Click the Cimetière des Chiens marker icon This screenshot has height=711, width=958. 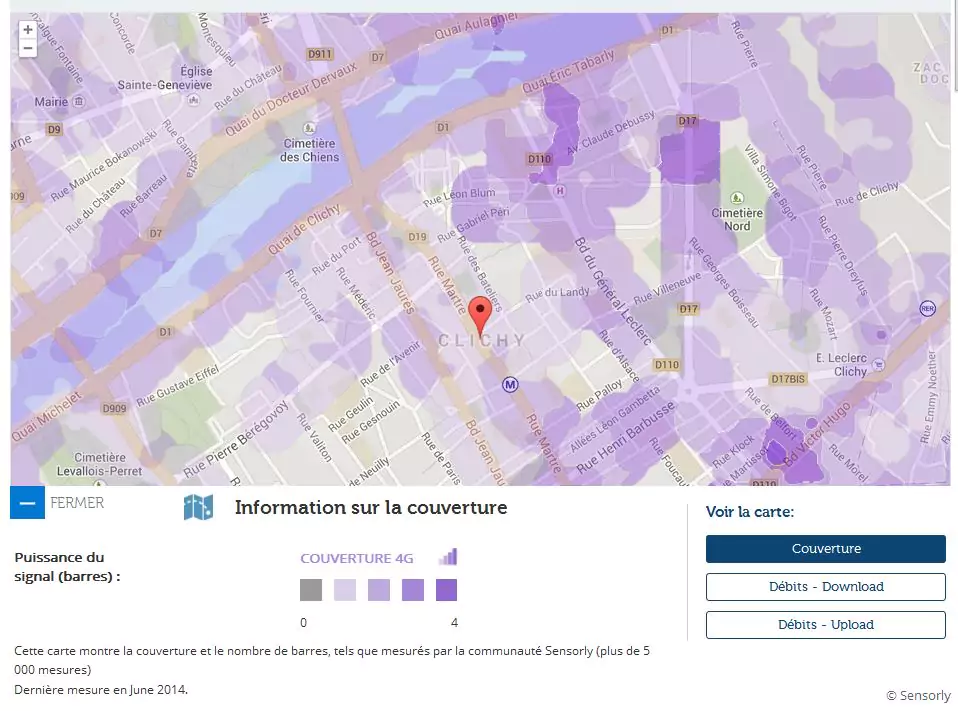(309, 126)
